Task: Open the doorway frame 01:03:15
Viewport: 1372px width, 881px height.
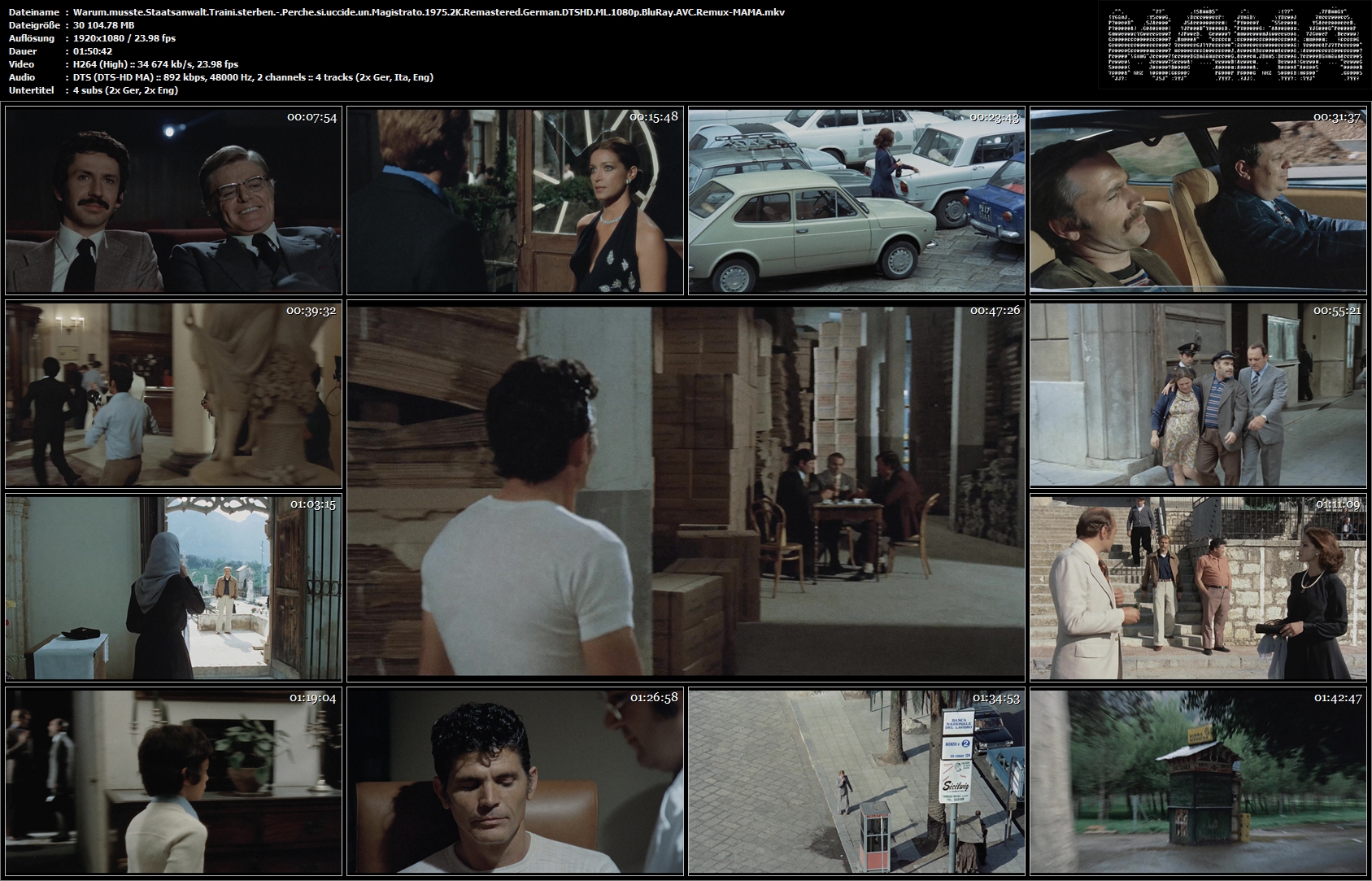Action: tap(173, 587)
